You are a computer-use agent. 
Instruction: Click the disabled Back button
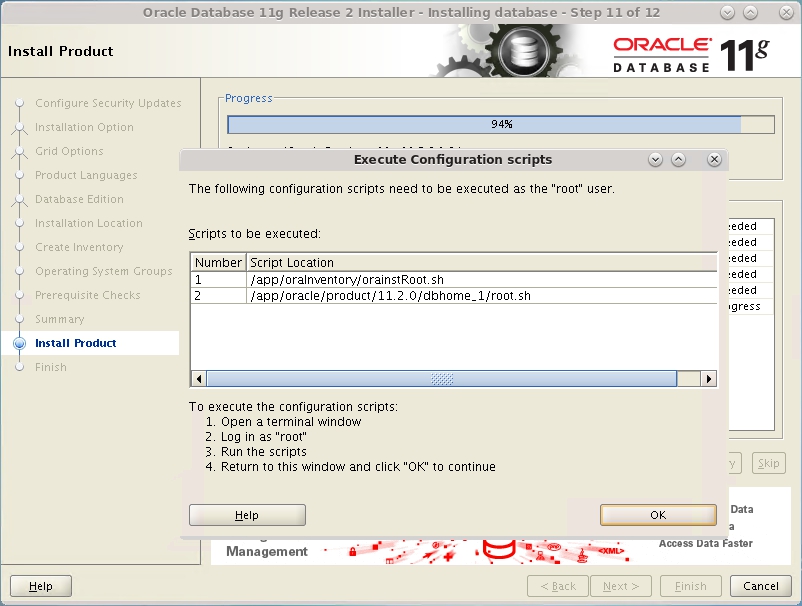tap(558, 586)
